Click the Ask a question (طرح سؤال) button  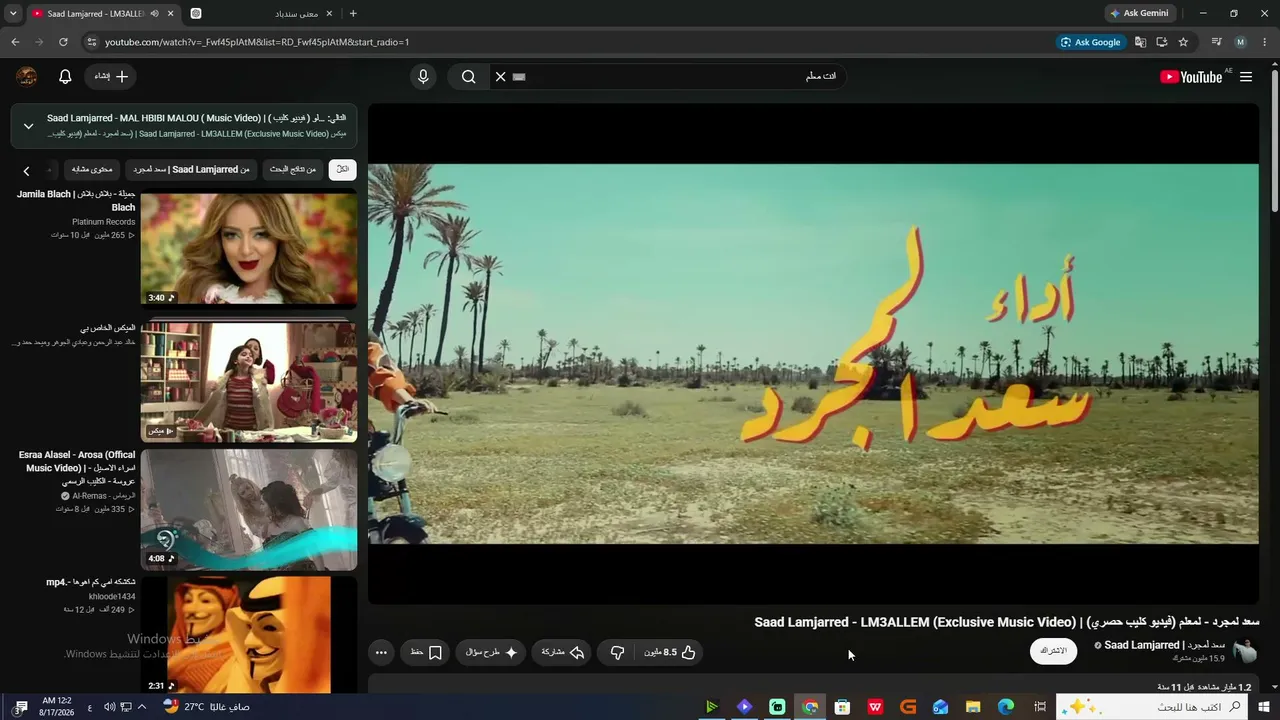pos(490,652)
